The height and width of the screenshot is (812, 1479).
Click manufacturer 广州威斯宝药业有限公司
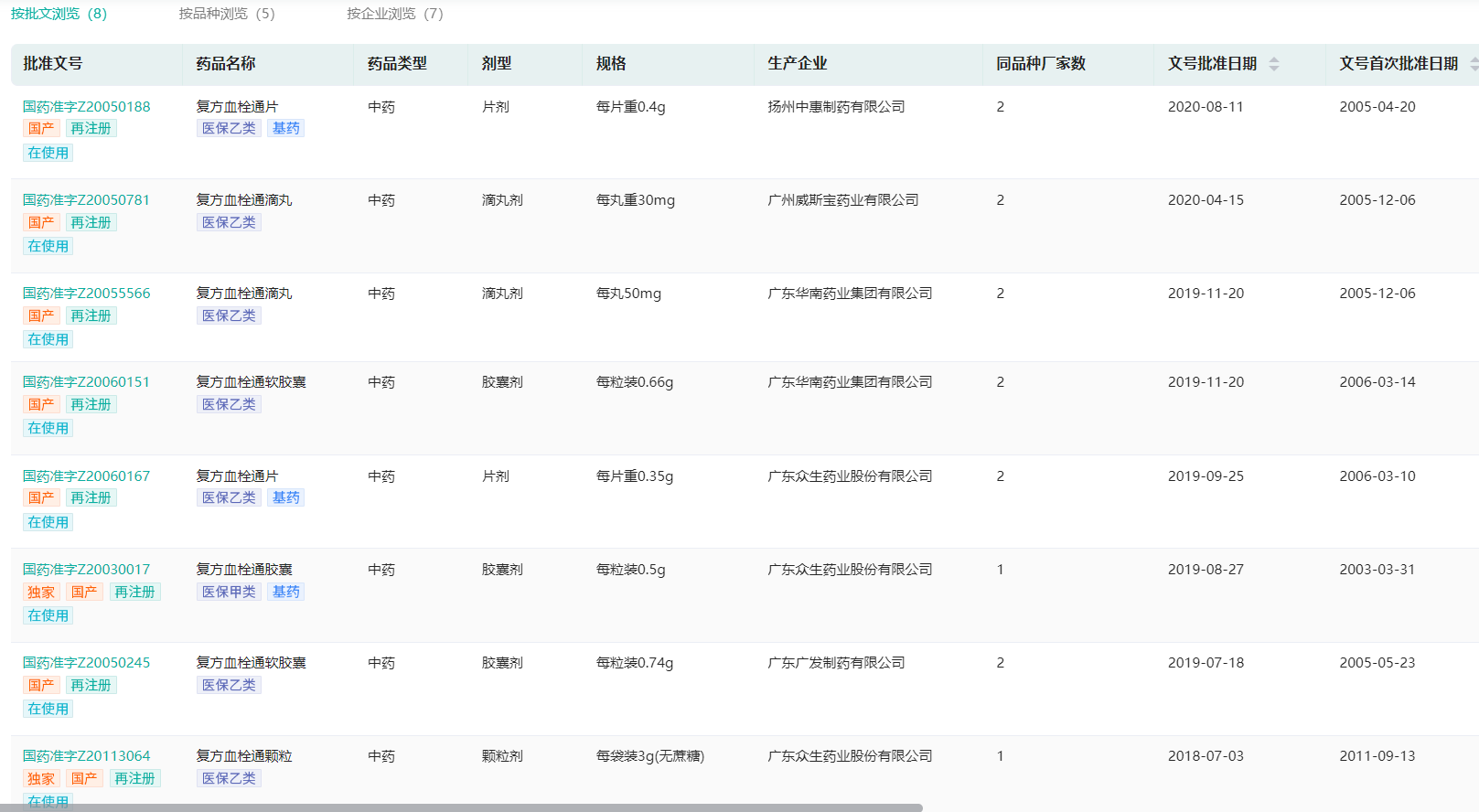tap(843, 200)
